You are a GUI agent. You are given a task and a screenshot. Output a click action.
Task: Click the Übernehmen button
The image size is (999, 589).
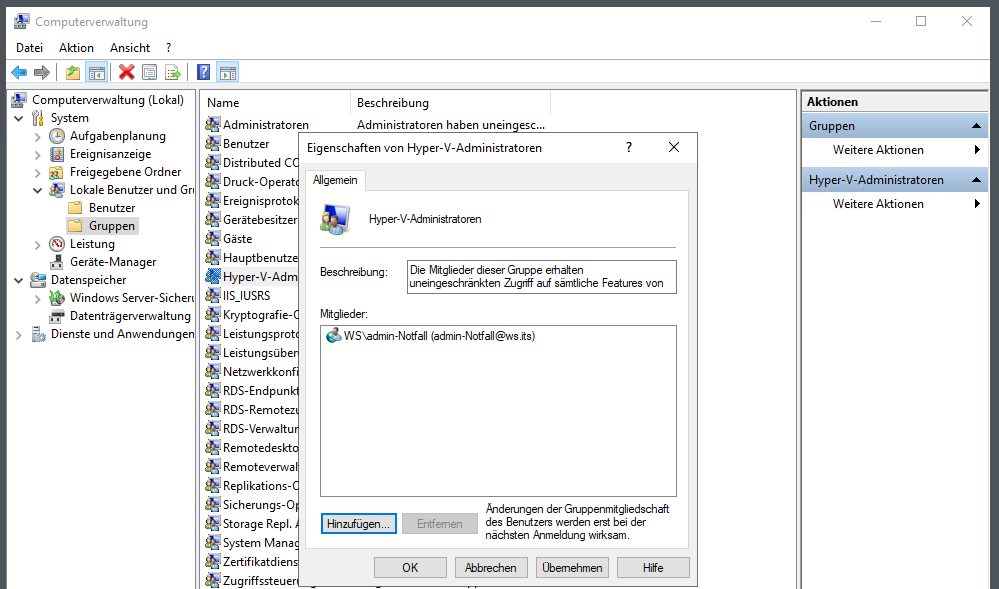[572, 567]
